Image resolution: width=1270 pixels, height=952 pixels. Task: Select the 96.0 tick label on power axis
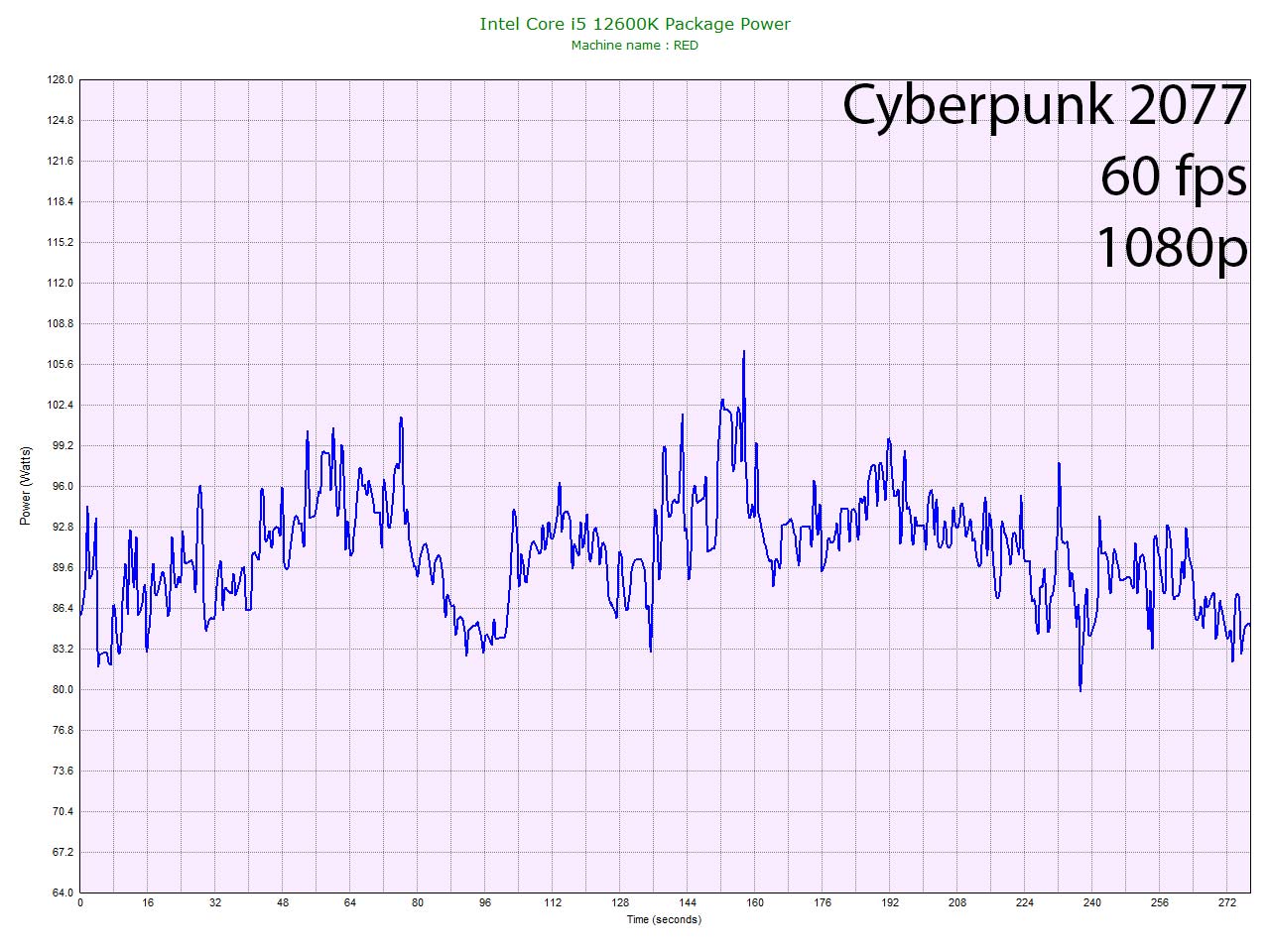coord(61,486)
